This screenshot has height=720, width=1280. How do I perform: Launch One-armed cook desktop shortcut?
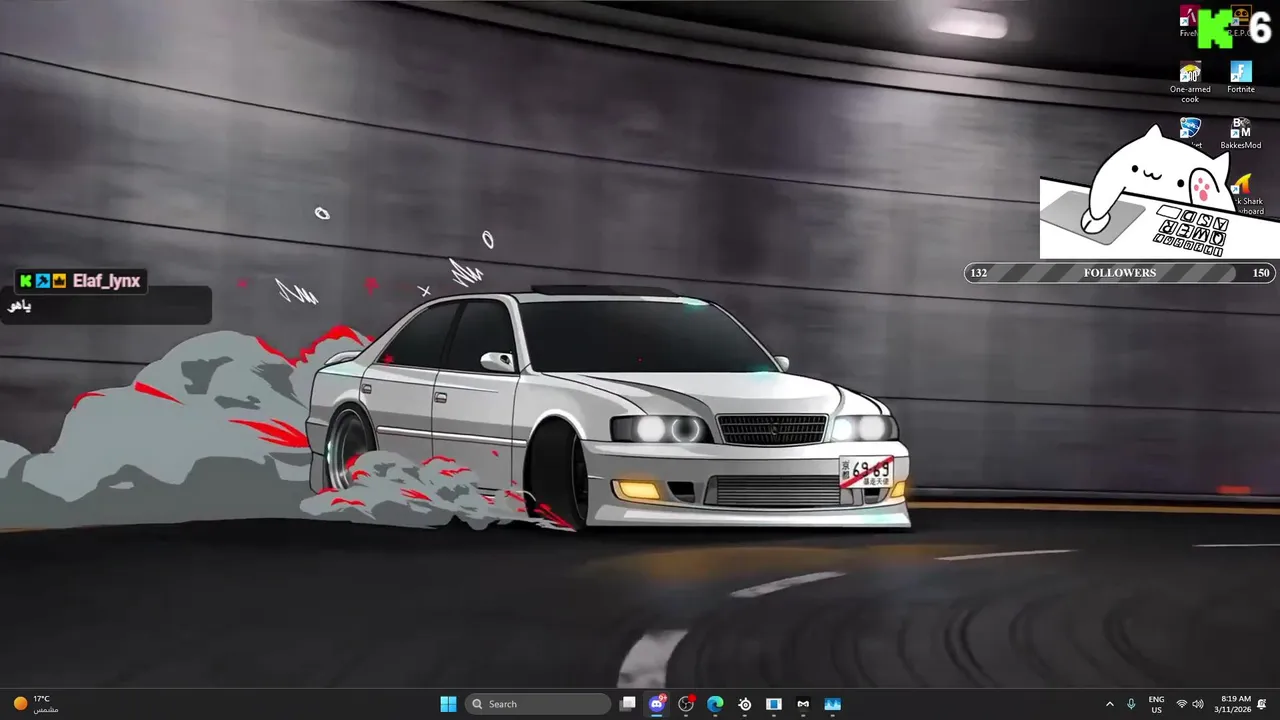[x=1190, y=82]
